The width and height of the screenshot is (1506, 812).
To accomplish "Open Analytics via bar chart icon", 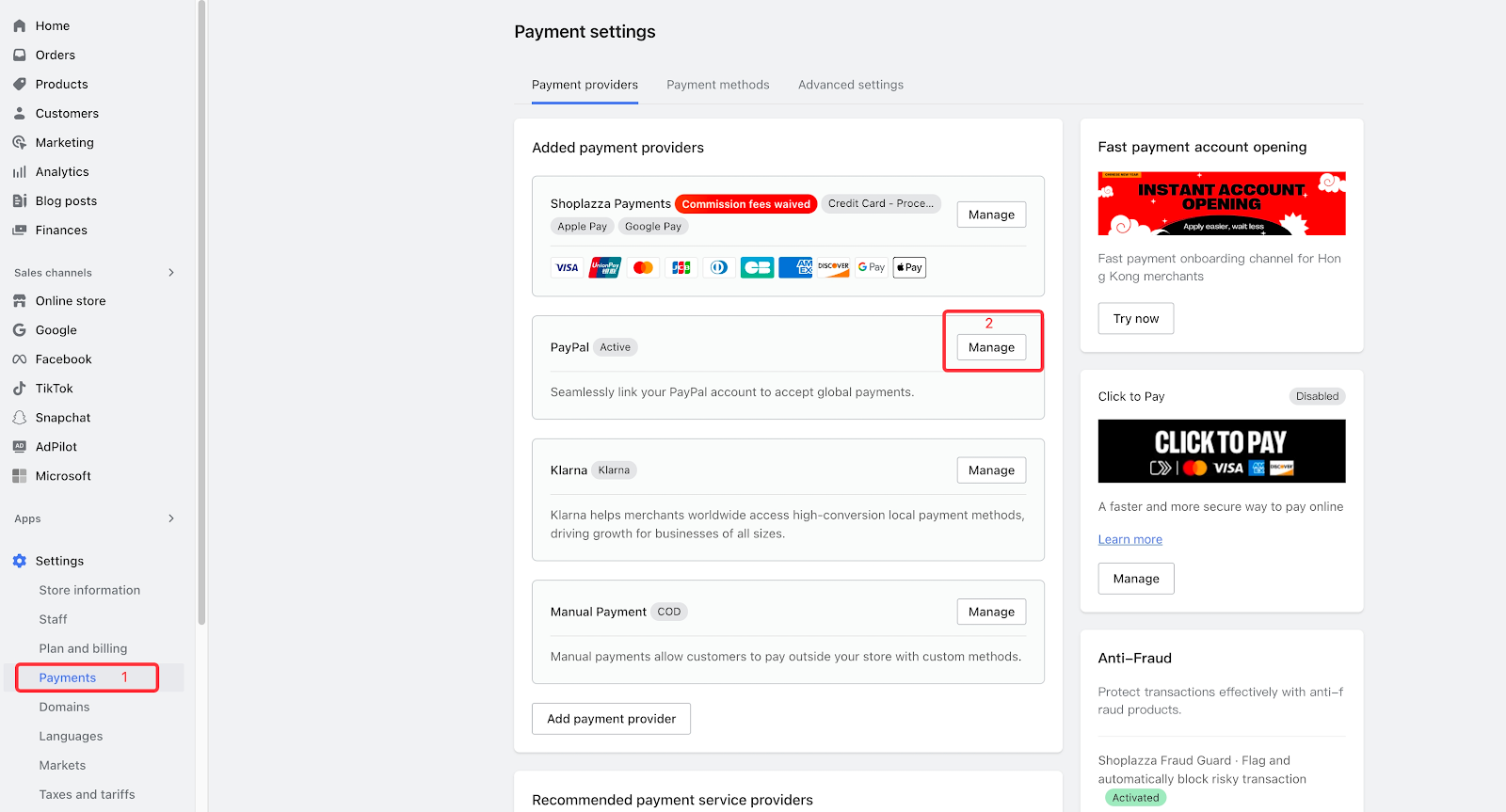I will click(x=20, y=171).
